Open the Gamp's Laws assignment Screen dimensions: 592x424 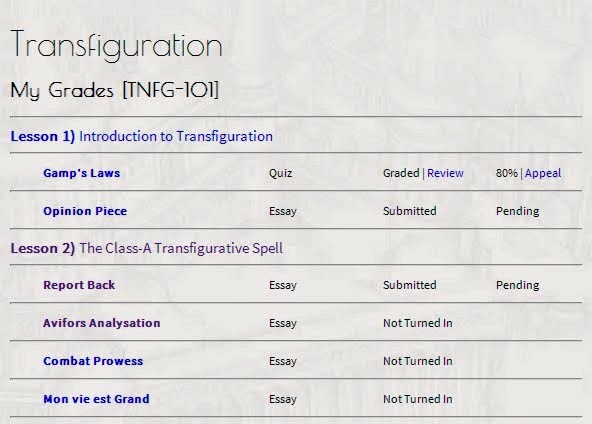pos(82,173)
